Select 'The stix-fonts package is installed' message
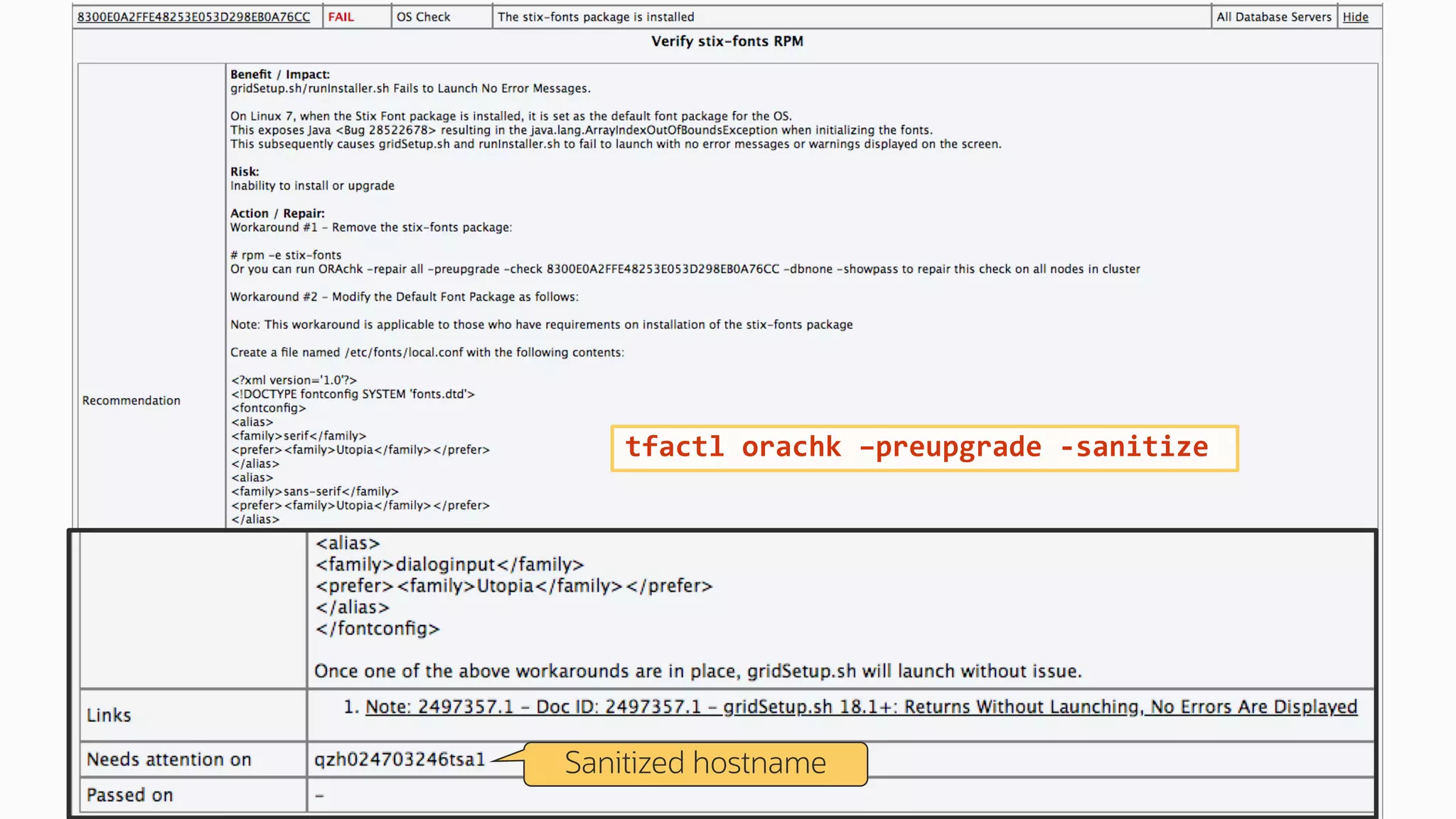 click(596, 16)
